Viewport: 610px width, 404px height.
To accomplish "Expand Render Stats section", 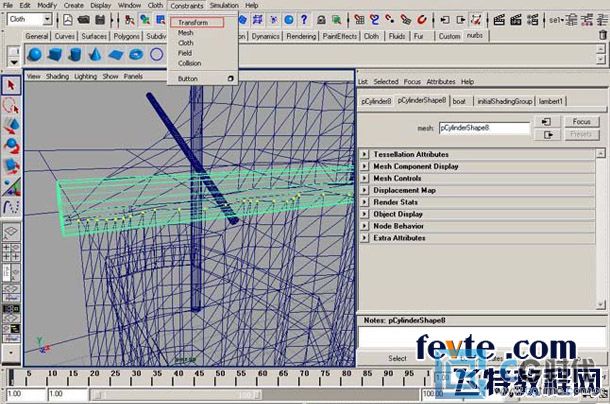I will (x=365, y=202).
